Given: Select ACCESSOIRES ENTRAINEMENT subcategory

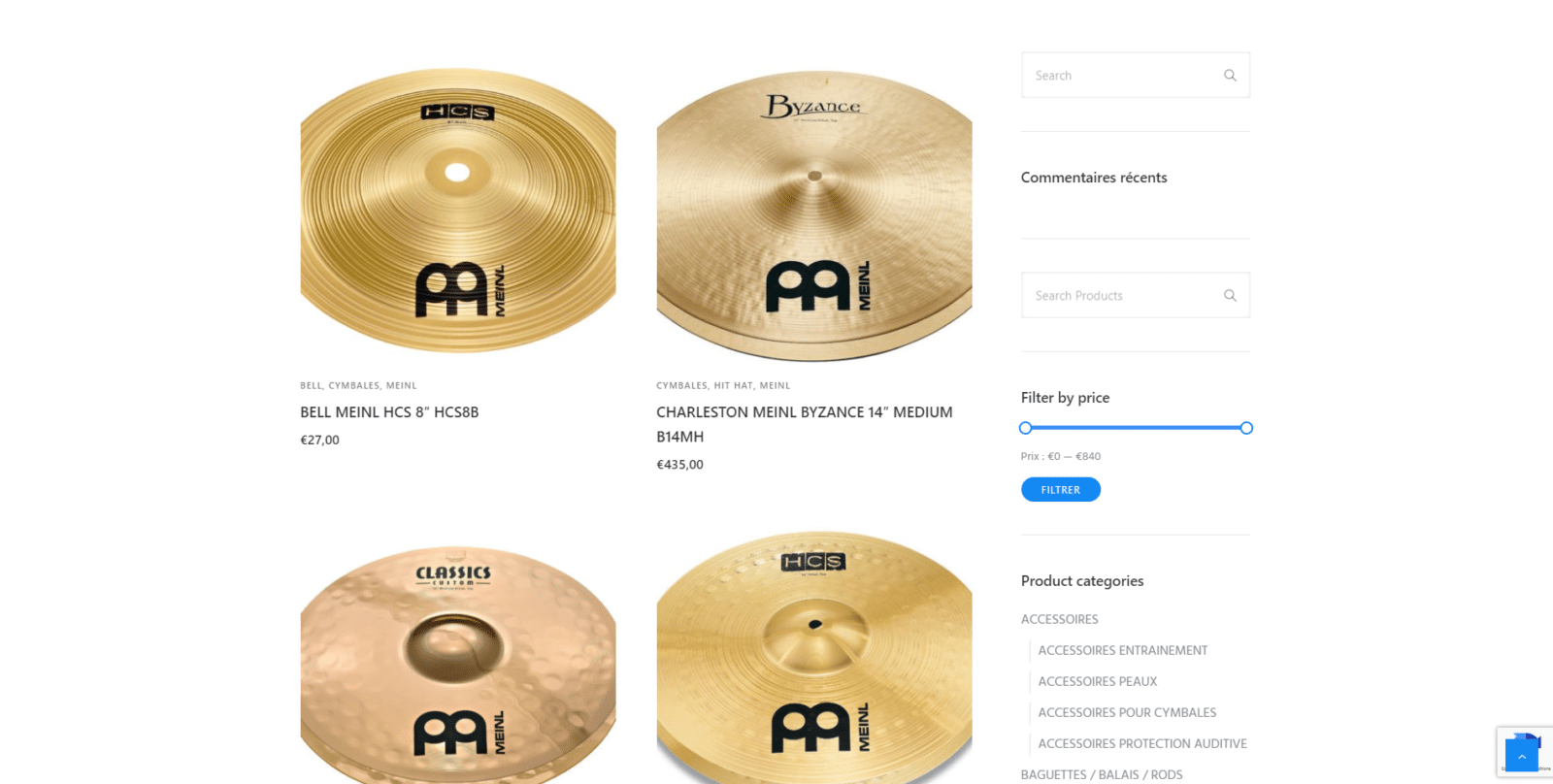Looking at the screenshot, I should tap(1123, 650).
